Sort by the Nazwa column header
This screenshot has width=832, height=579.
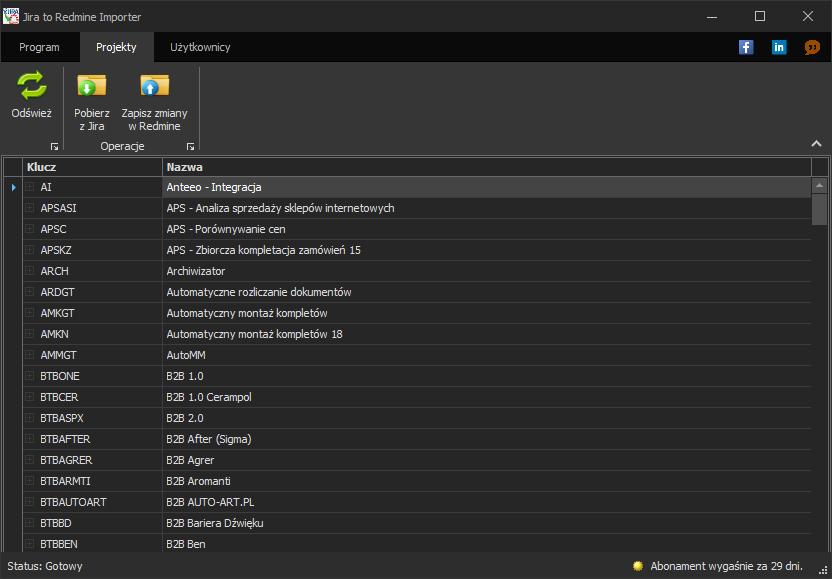point(487,167)
